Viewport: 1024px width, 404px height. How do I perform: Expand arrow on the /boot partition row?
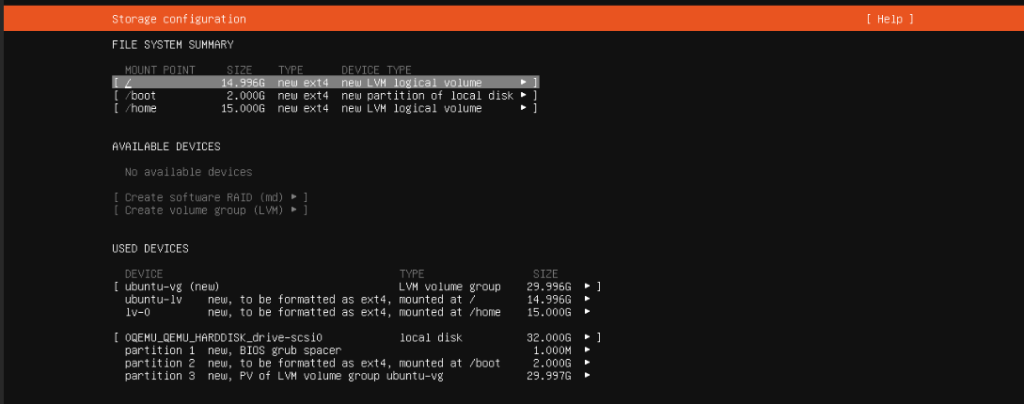pyautogui.click(x=523, y=95)
